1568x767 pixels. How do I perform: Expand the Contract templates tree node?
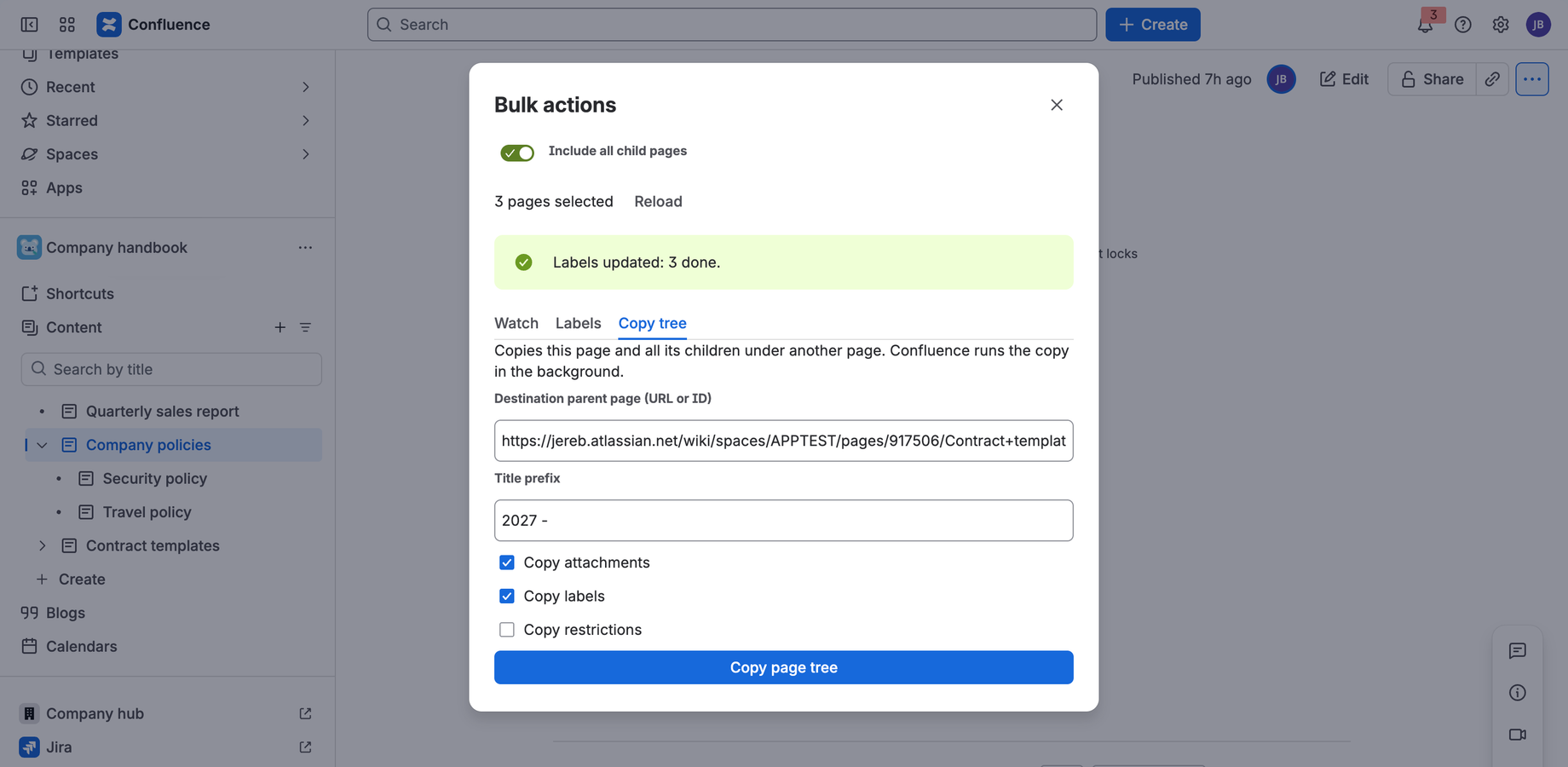point(42,545)
